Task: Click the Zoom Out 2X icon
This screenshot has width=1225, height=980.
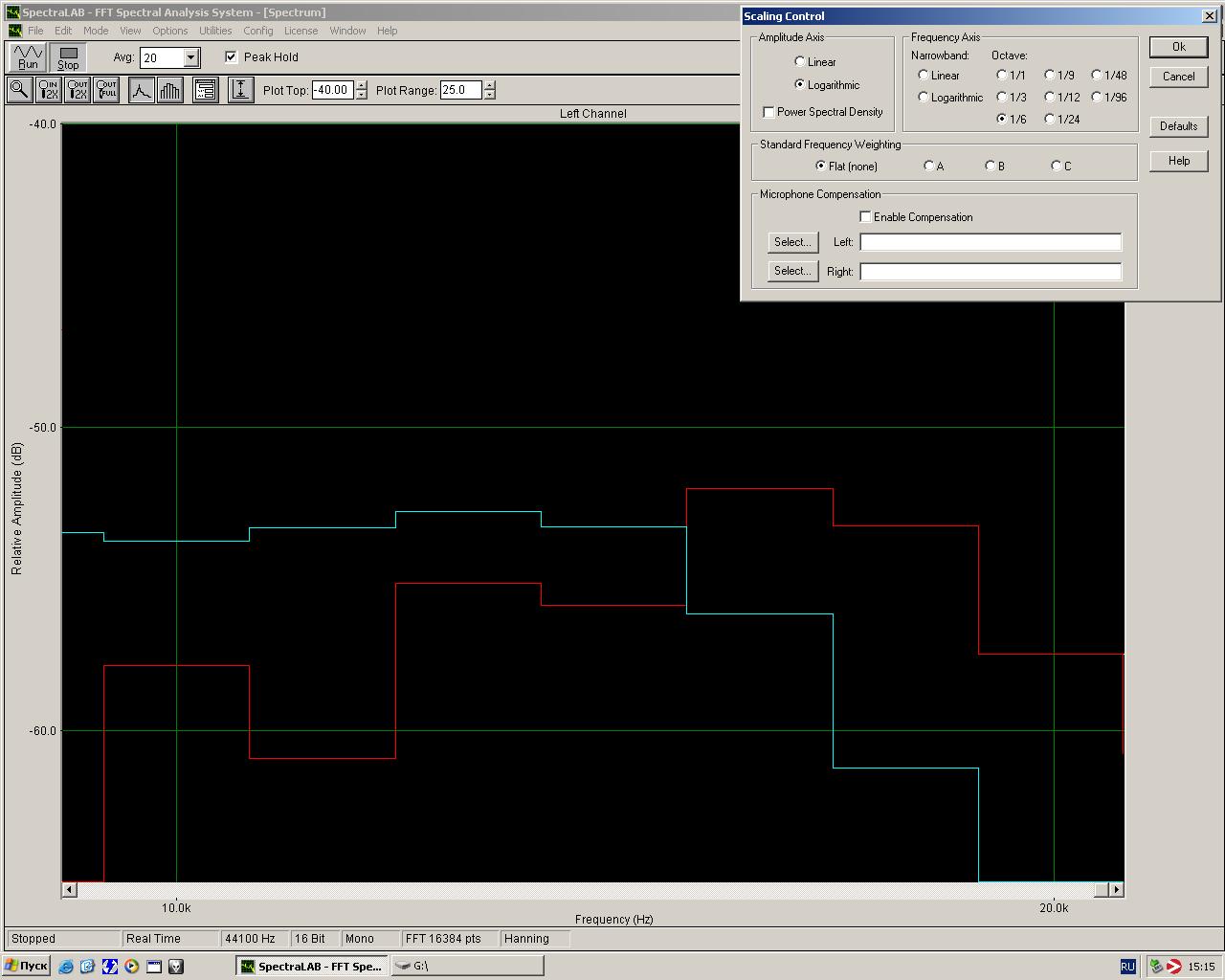Action: click(78, 90)
